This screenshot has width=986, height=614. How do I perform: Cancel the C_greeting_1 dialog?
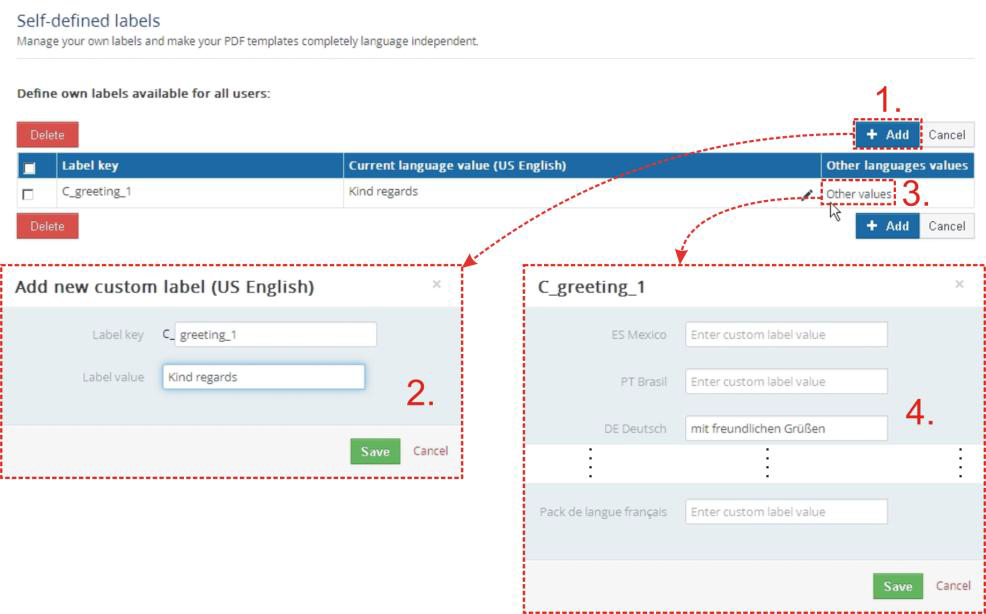click(x=953, y=585)
